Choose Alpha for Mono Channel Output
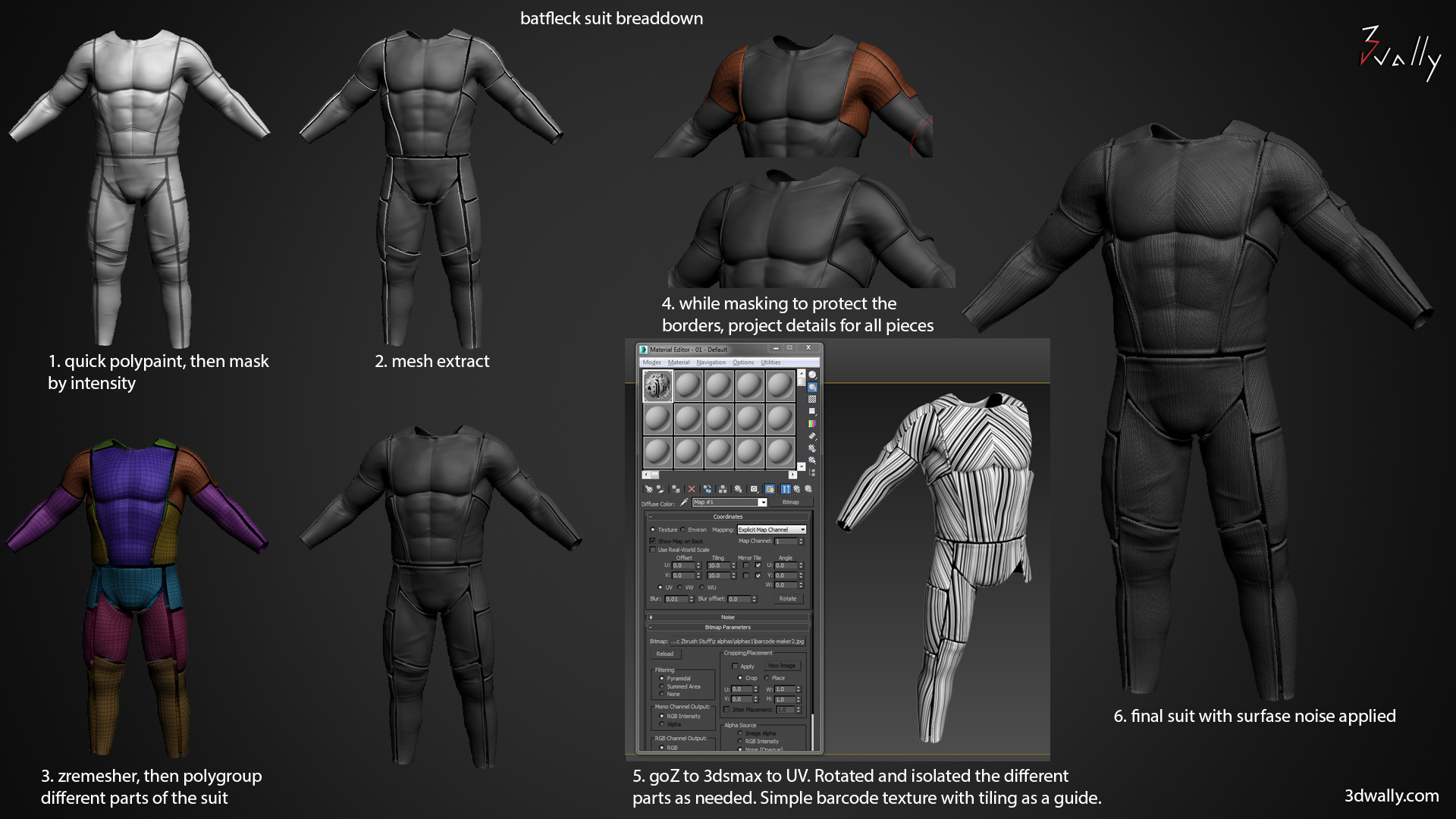The image size is (1456, 819). 661,723
